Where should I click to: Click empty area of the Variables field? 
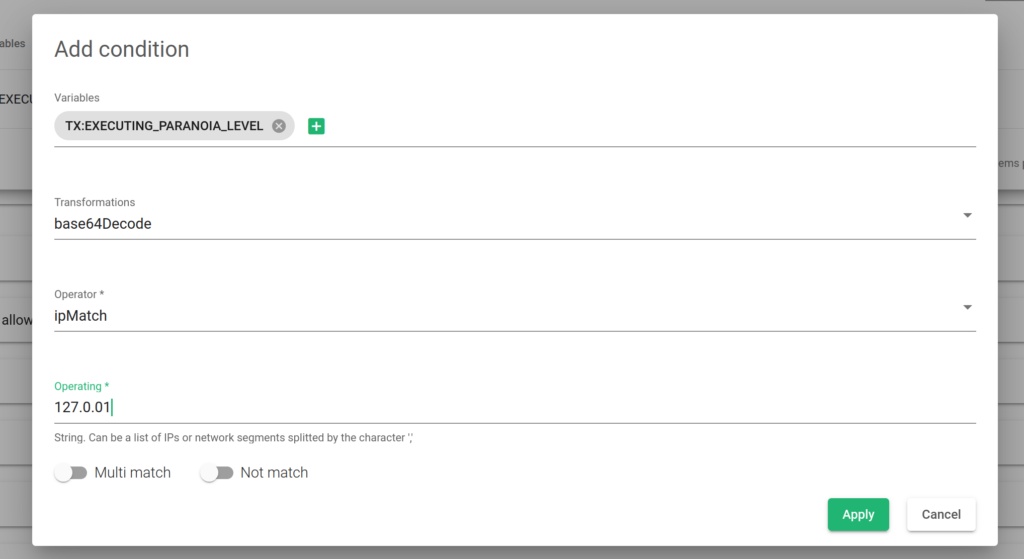pos(650,126)
